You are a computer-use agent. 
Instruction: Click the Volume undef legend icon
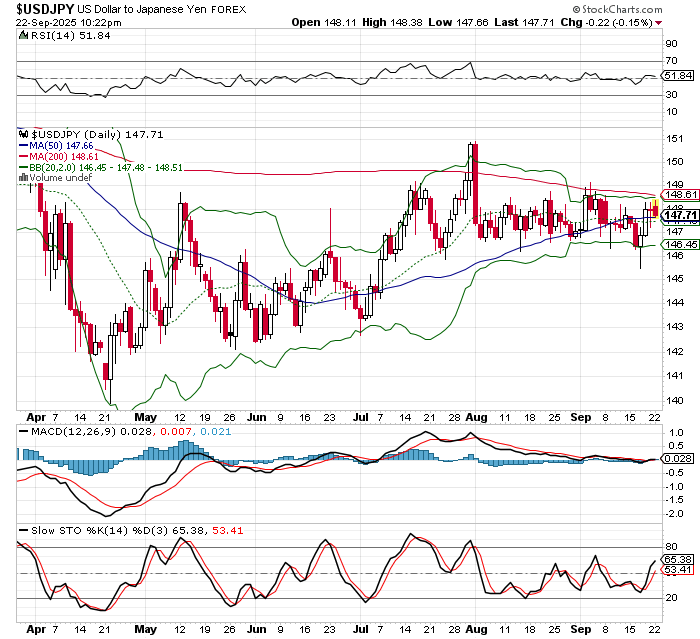point(25,180)
